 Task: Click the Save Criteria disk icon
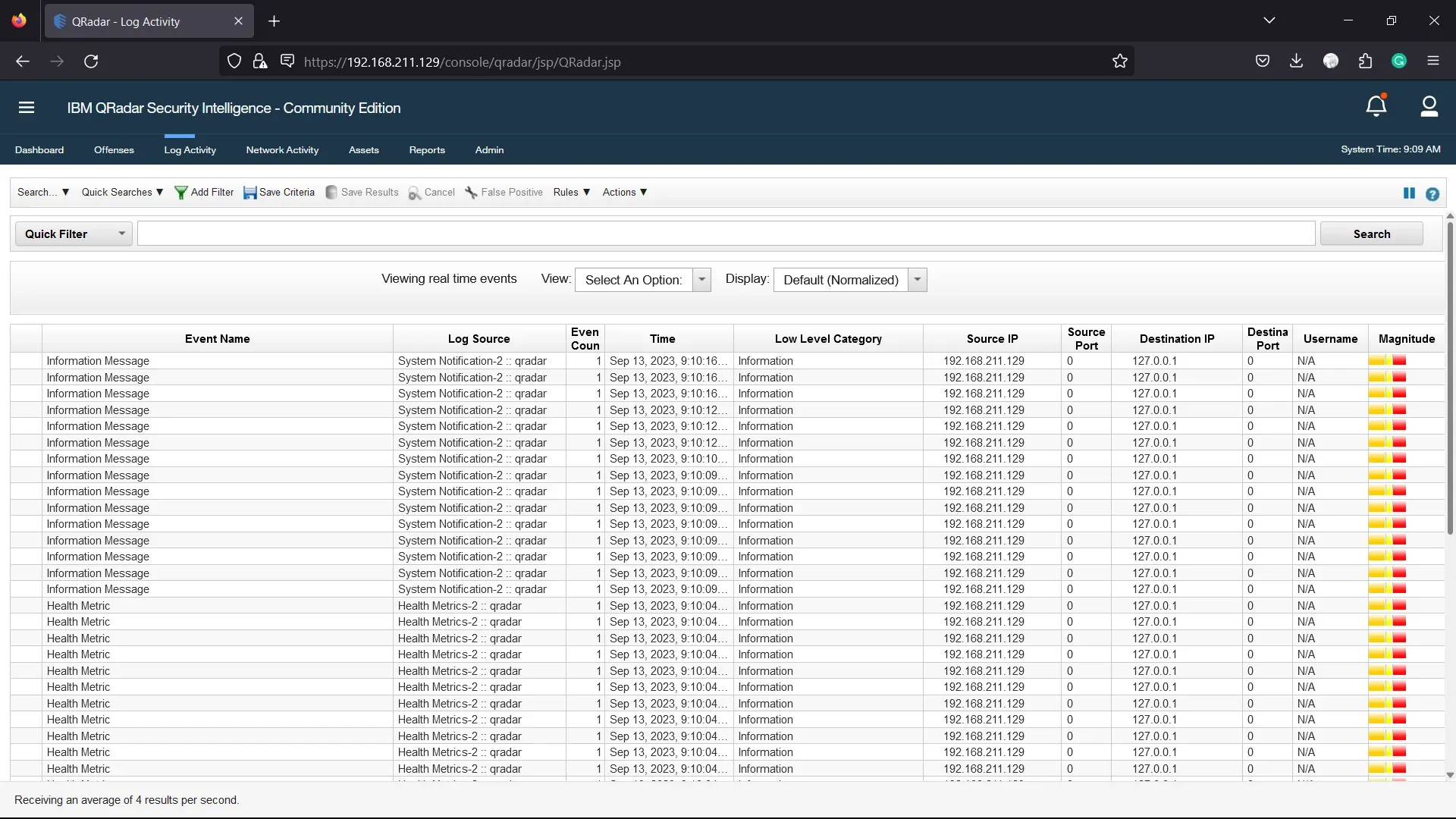(249, 193)
